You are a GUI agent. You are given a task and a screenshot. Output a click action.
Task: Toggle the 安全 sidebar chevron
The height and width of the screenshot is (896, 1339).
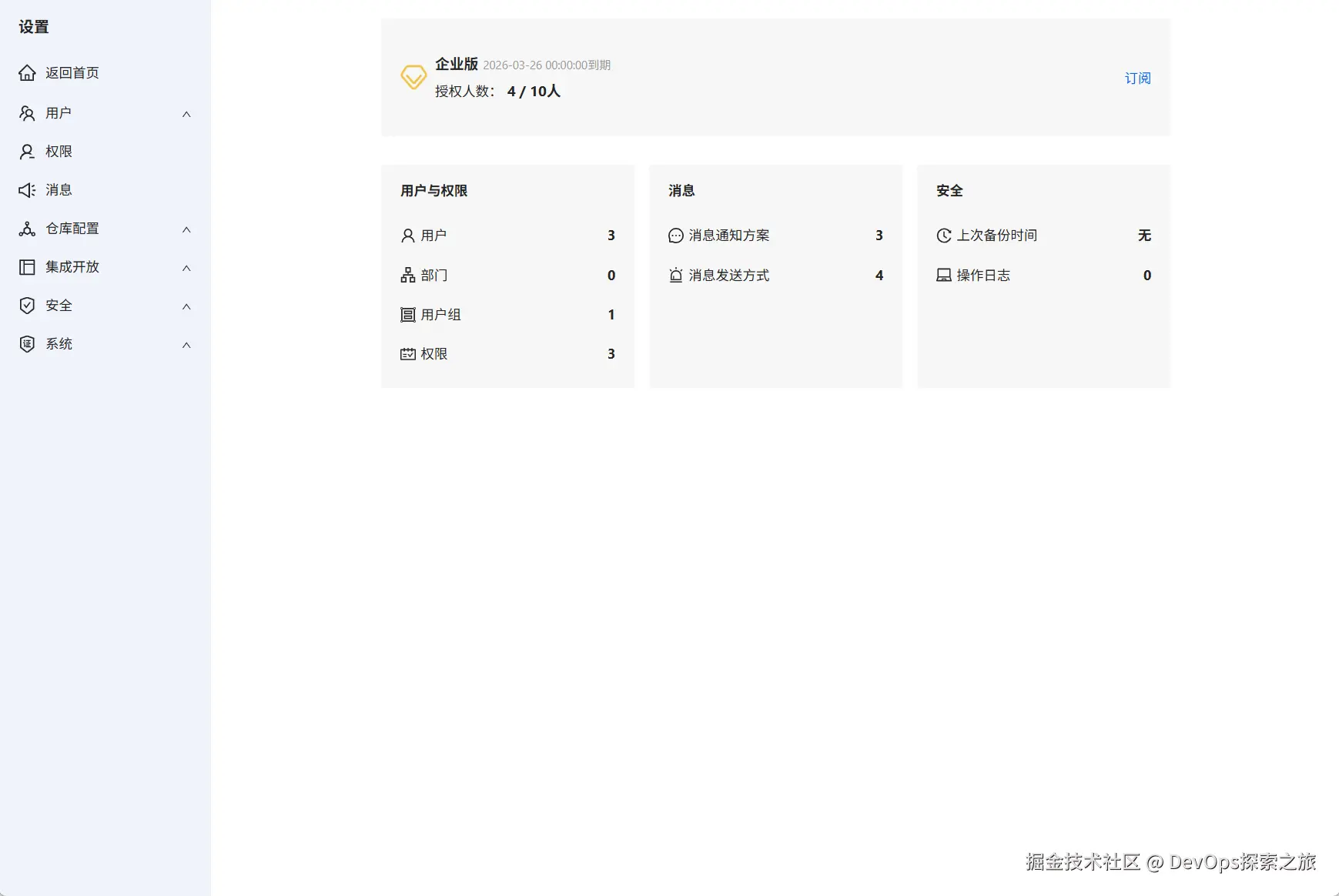(186, 306)
